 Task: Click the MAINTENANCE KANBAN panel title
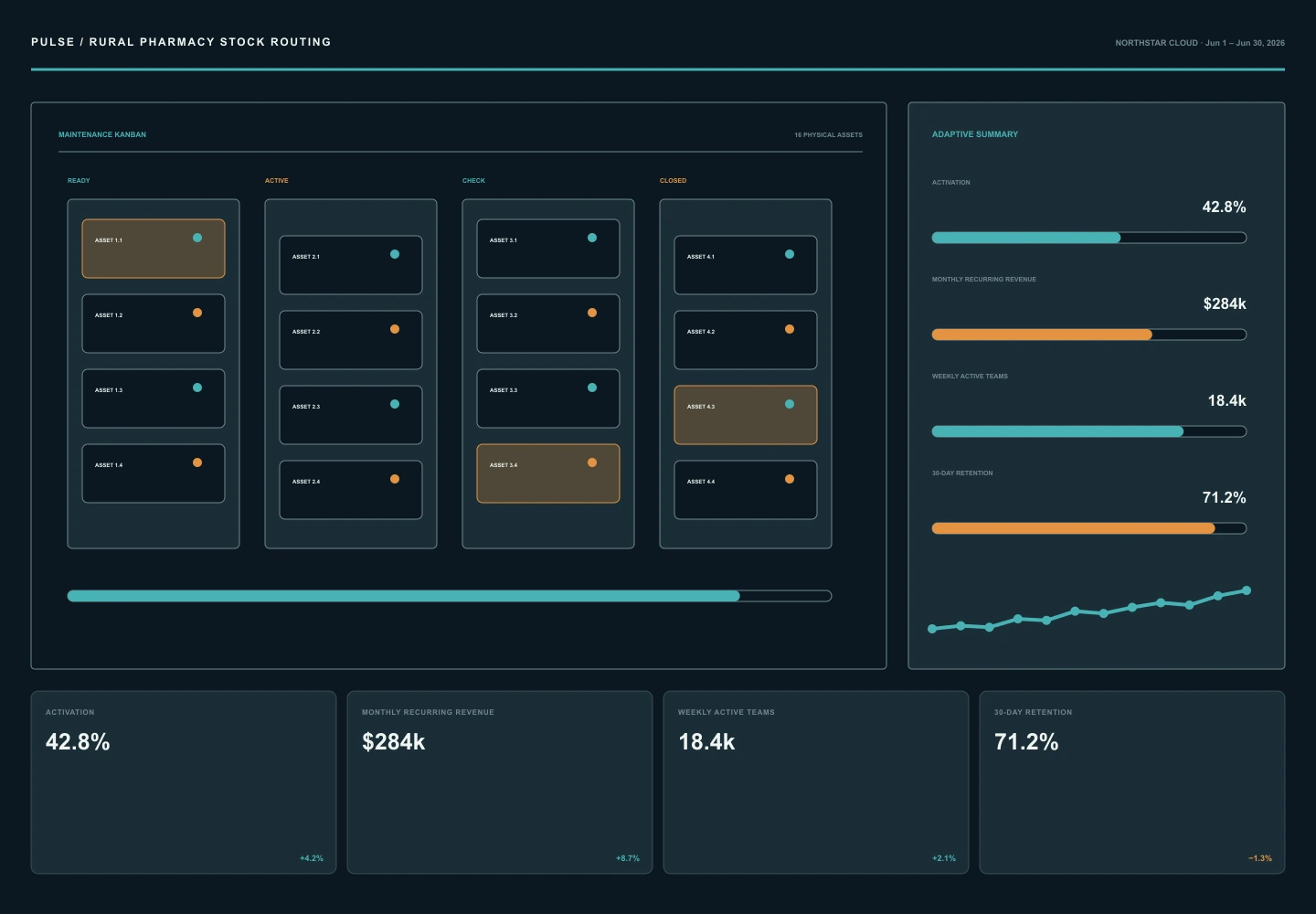tap(102, 134)
